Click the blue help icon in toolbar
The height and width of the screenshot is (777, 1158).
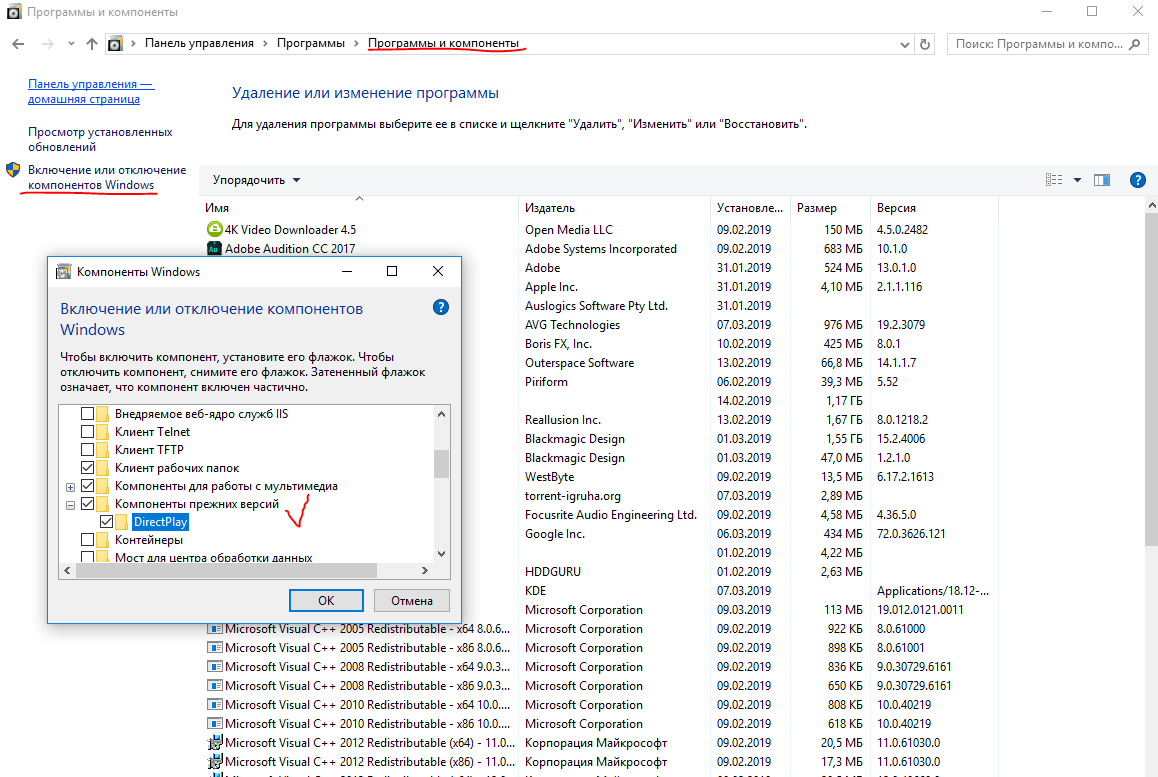tap(1138, 179)
